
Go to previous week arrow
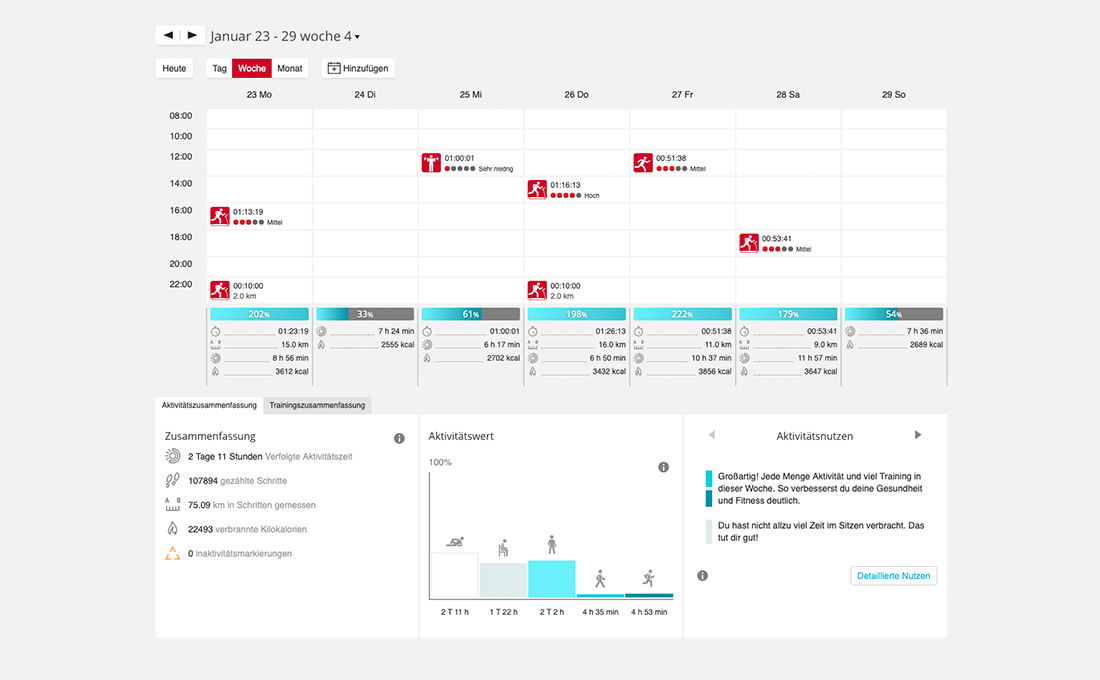pyautogui.click(x=168, y=35)
